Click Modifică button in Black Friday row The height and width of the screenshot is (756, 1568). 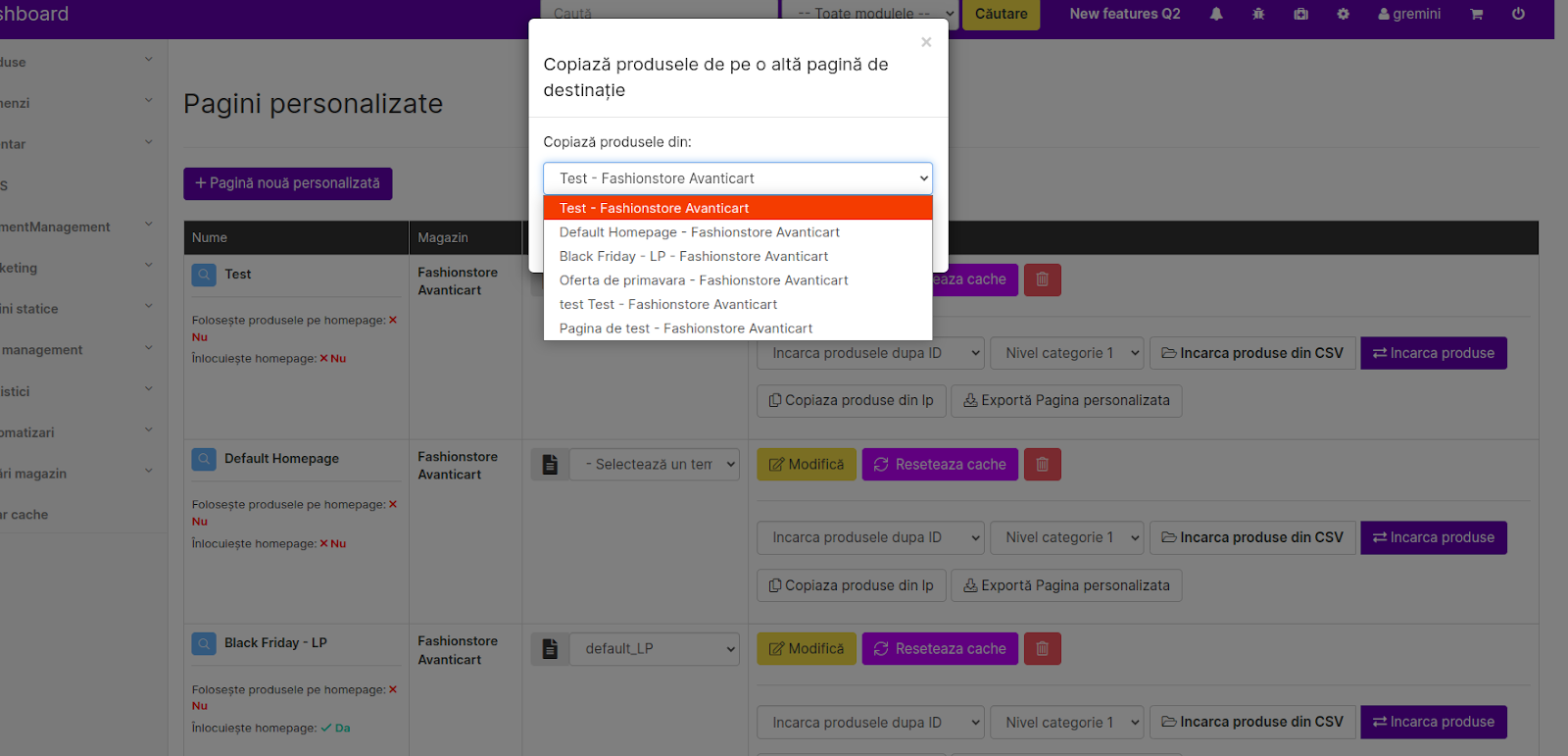(807, 648)
